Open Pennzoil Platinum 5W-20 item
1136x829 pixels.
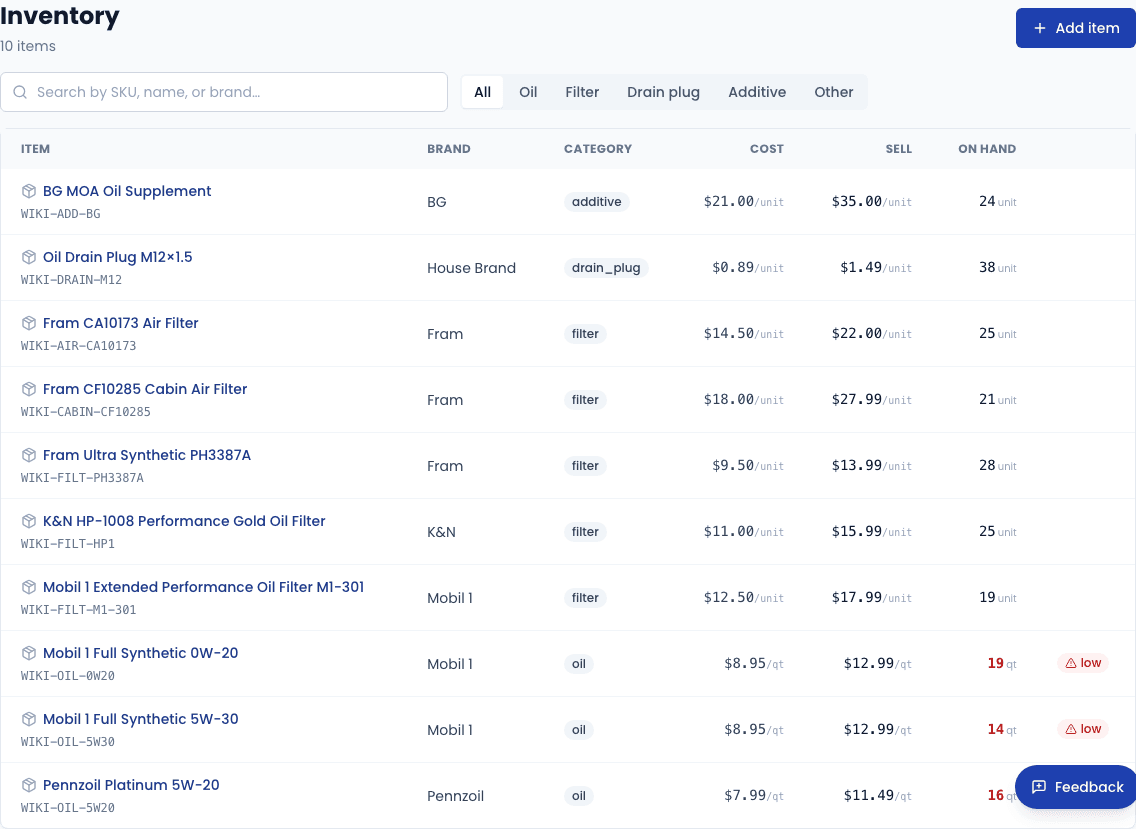click(131, 785)
